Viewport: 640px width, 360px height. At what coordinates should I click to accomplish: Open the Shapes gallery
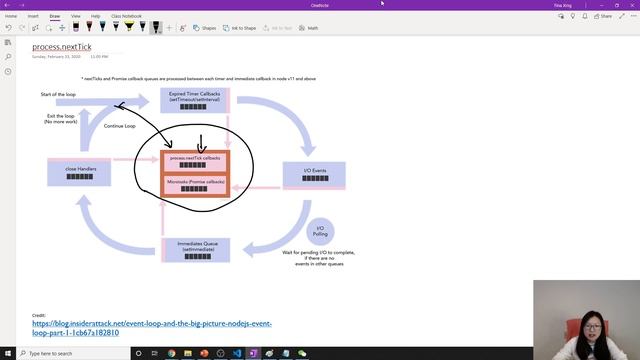tap(204, 28)
